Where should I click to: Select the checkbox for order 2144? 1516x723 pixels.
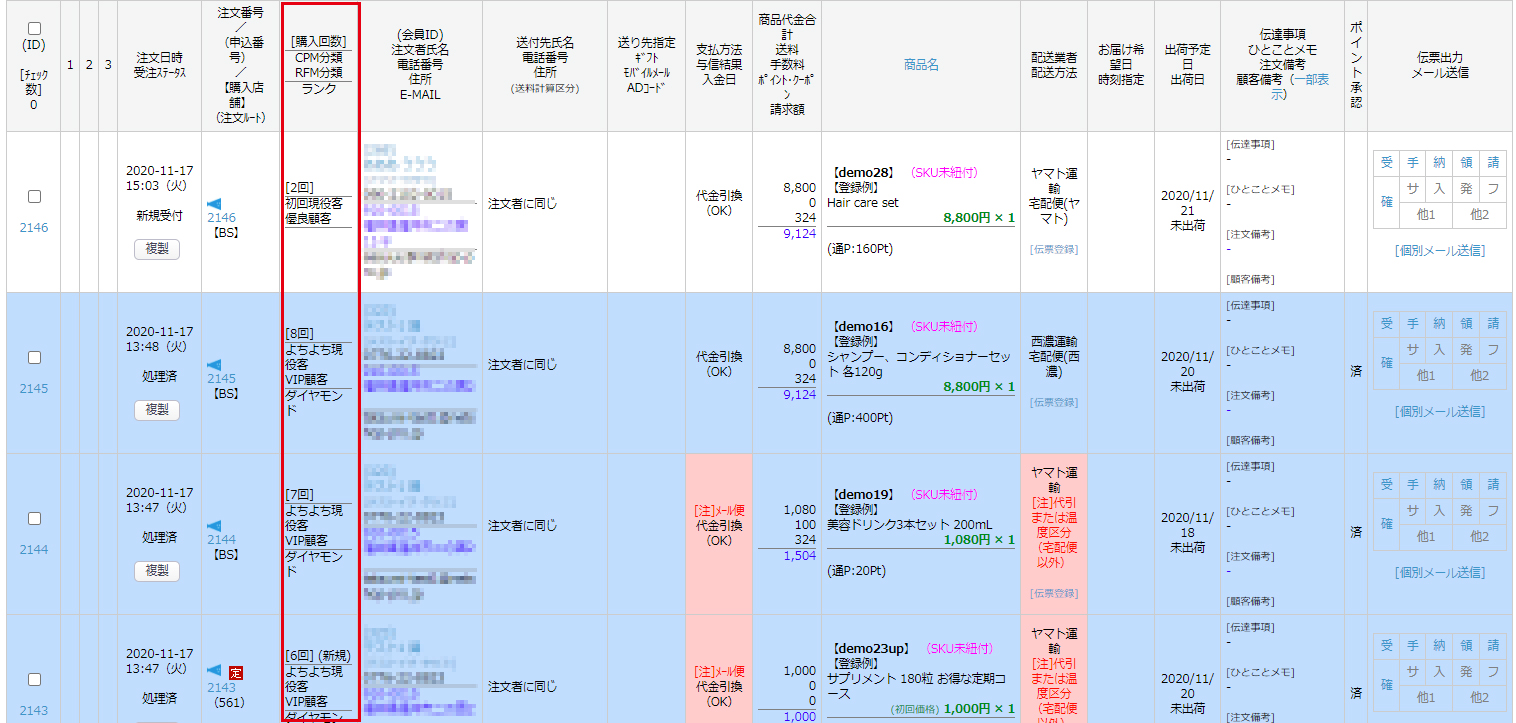pyautogui.click(x=34, y=518)
